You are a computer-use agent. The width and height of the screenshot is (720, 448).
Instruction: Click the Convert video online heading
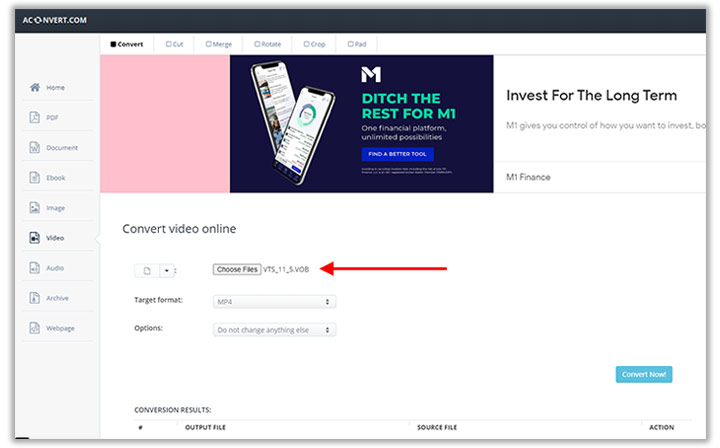(x=179, y=229)
